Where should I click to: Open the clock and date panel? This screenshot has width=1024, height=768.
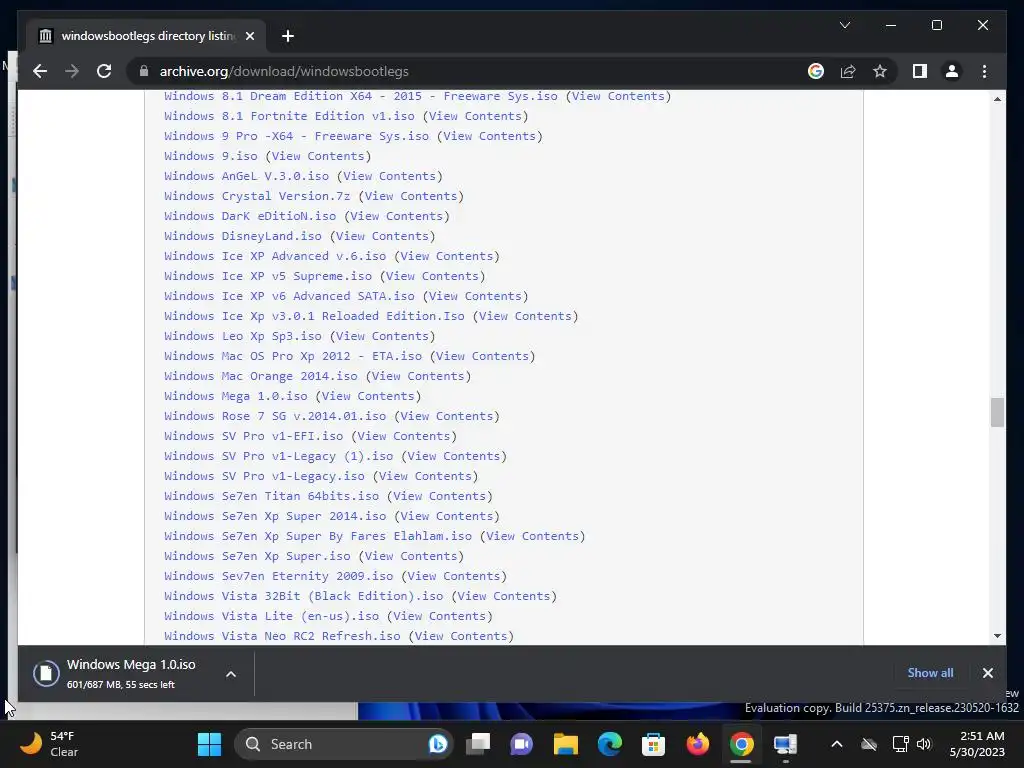(976, 744)
